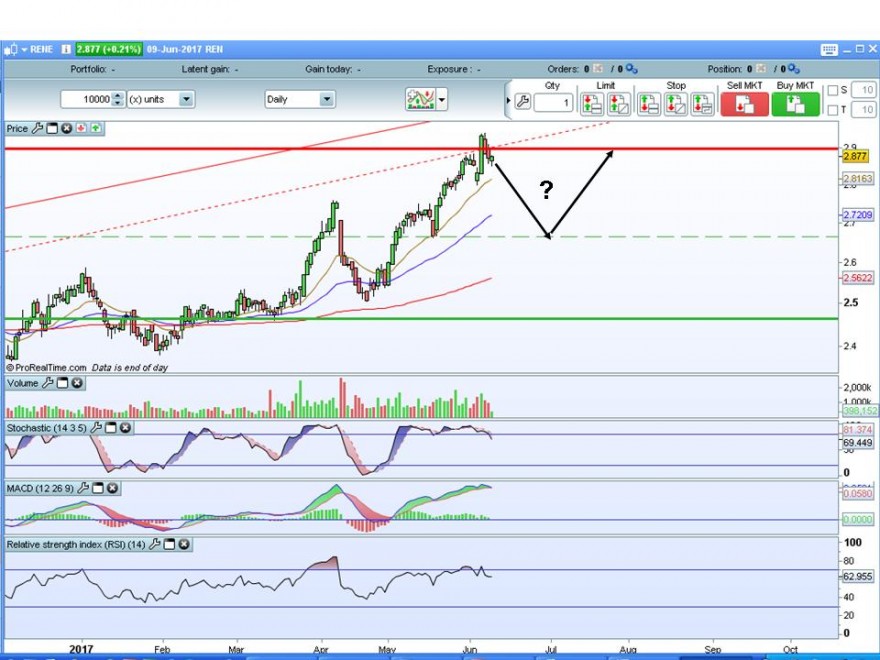Maximize the MACD panel
Screen dimensions: 880x660
98,488
